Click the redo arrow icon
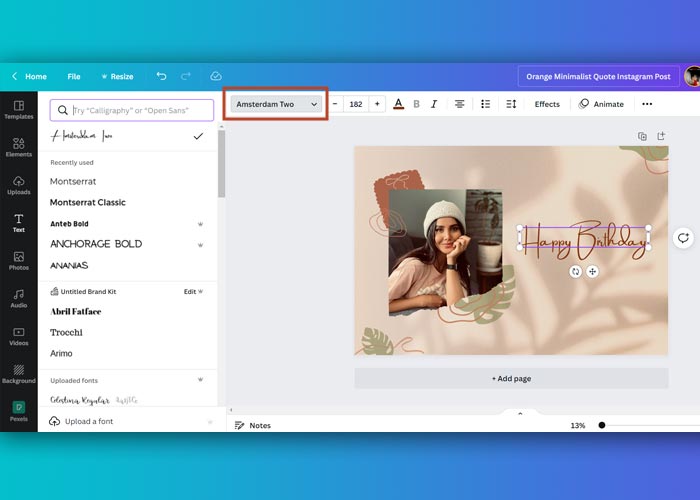The height and width of the screenshot is (500, 700). 186,76
